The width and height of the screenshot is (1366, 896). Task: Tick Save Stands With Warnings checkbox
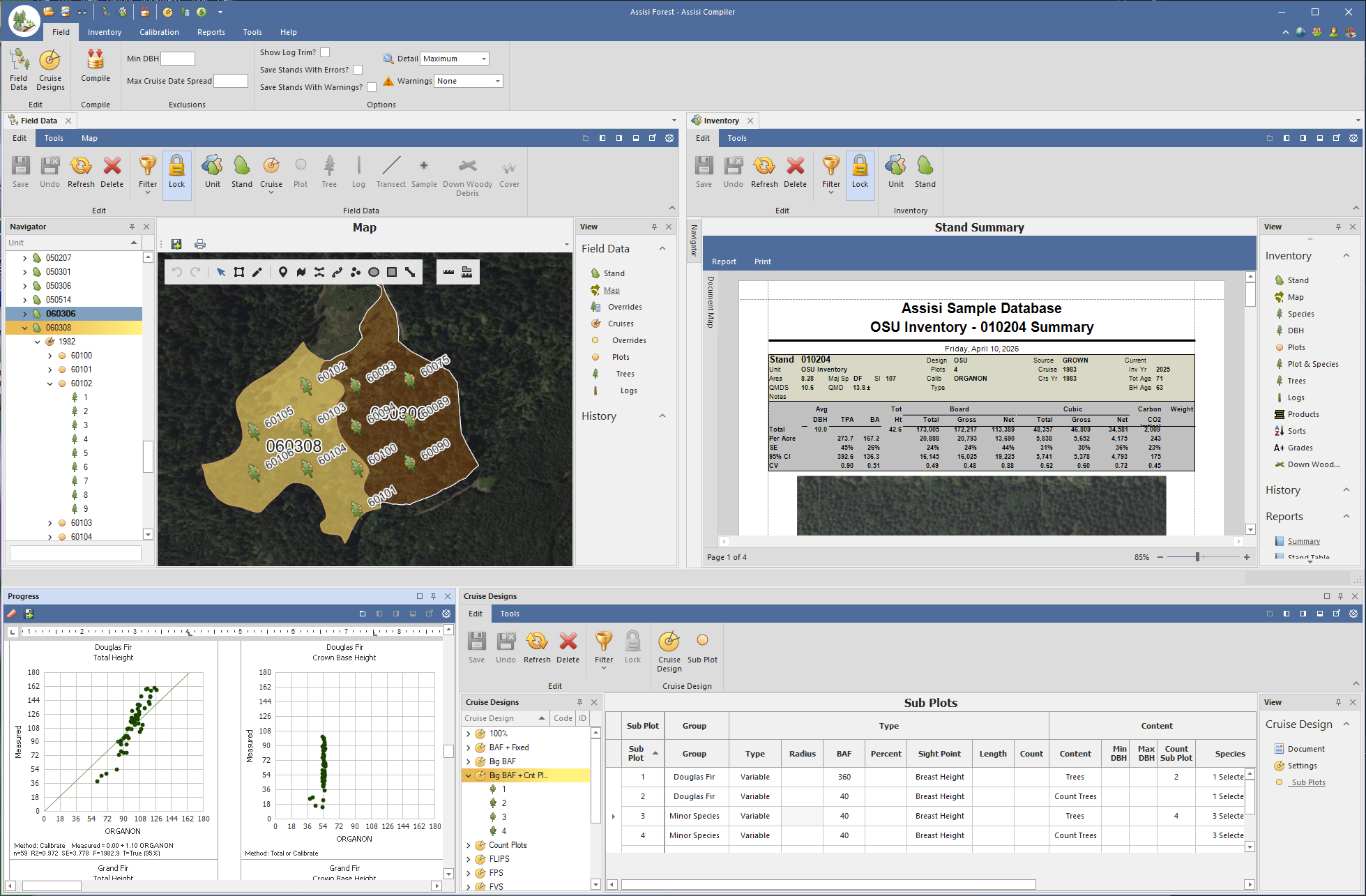click(372, 87)
